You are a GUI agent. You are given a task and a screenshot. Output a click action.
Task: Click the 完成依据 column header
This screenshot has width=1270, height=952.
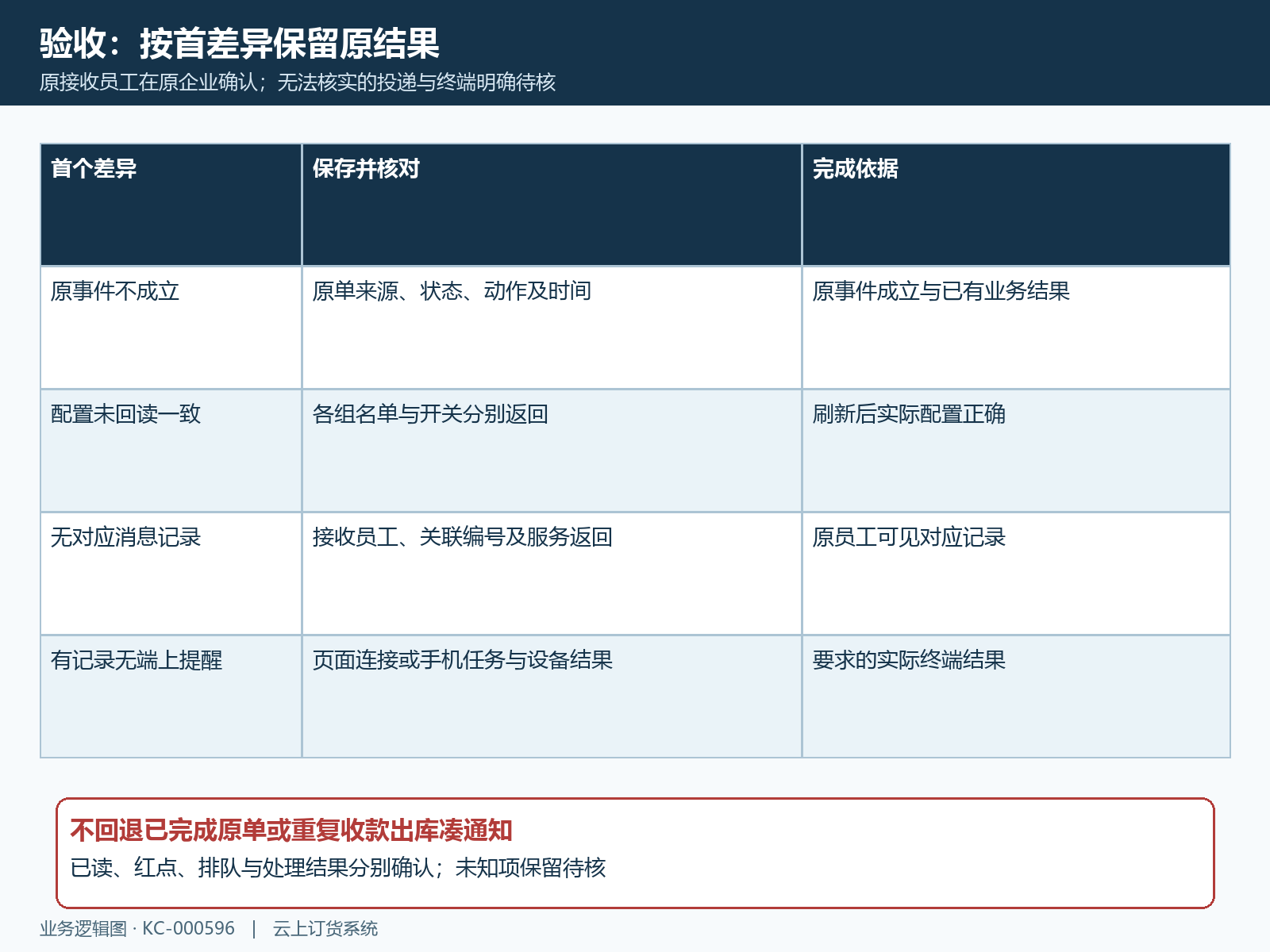click(x=1016, y=205)
